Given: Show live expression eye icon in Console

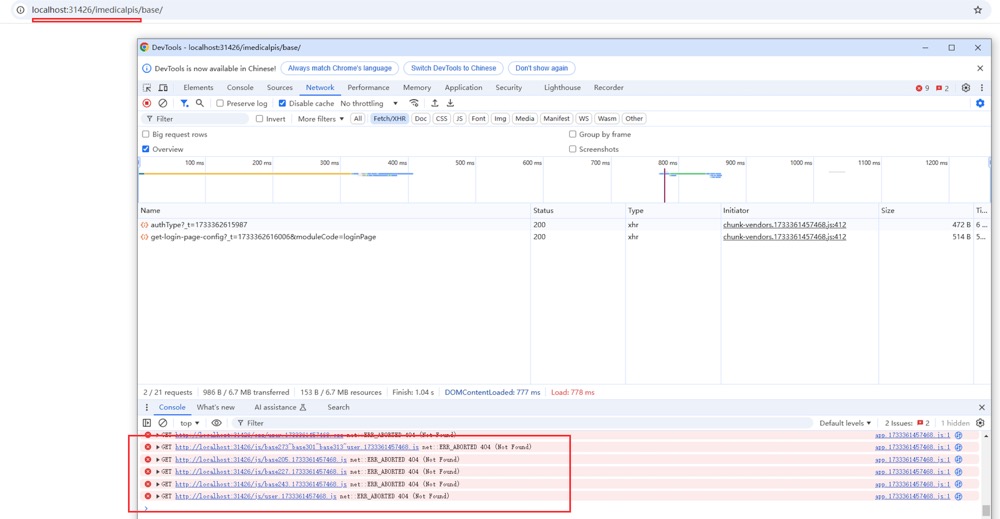Looking at the screenshot, I should 216,423.
